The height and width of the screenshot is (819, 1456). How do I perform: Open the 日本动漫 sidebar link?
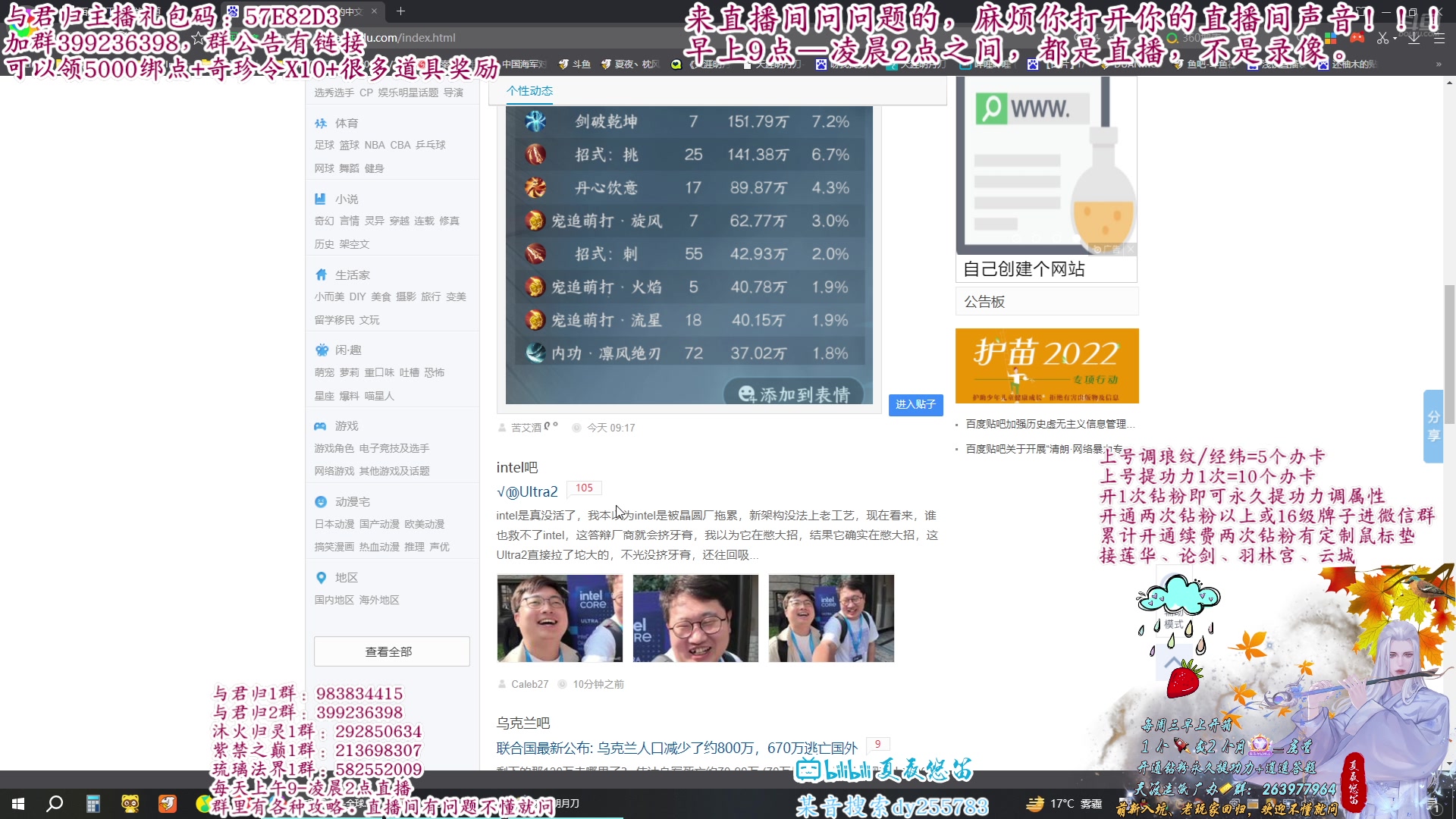(x=334, y=524)
